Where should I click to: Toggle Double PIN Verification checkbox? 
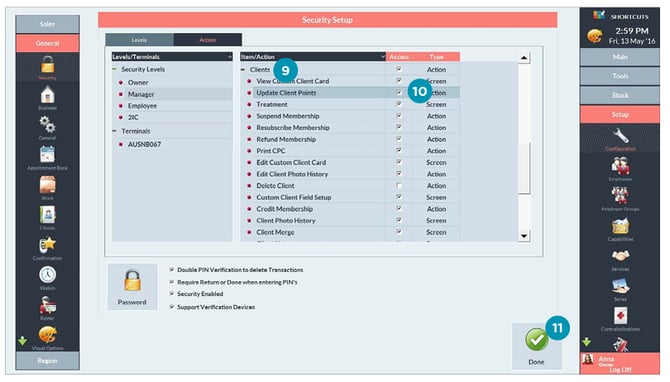point(172,270)
